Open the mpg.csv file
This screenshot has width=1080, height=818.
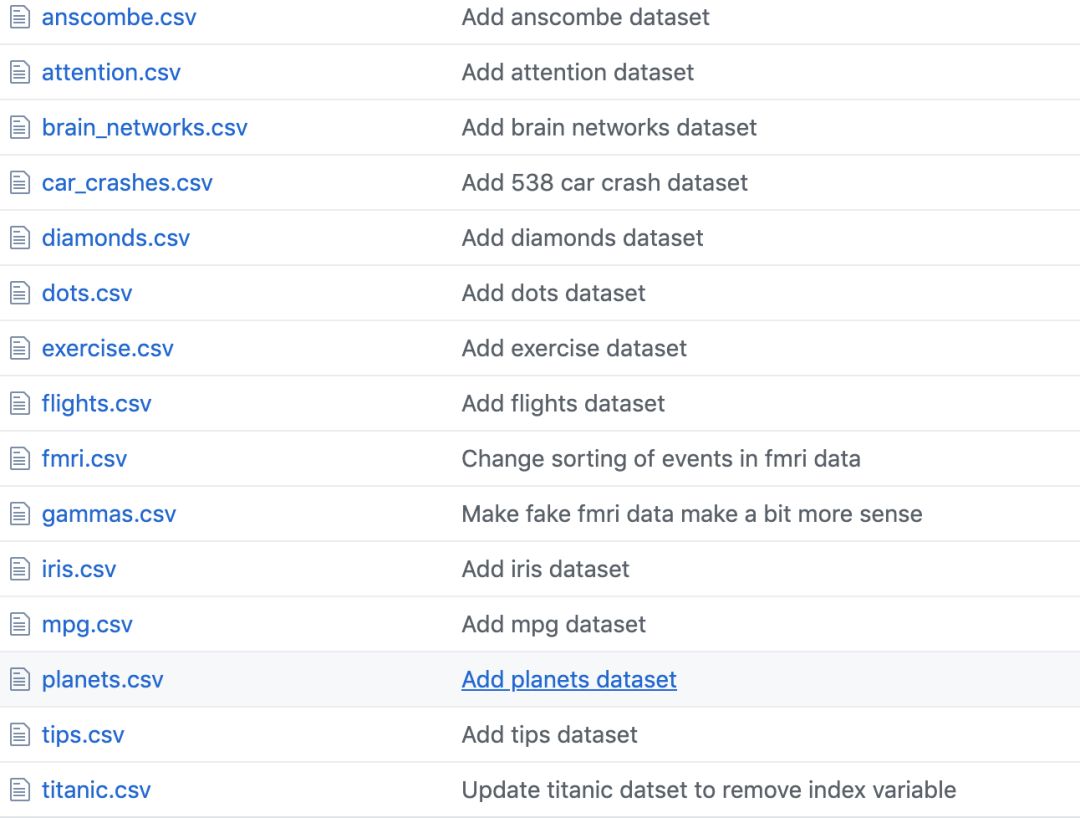click(x=87, y=625)
